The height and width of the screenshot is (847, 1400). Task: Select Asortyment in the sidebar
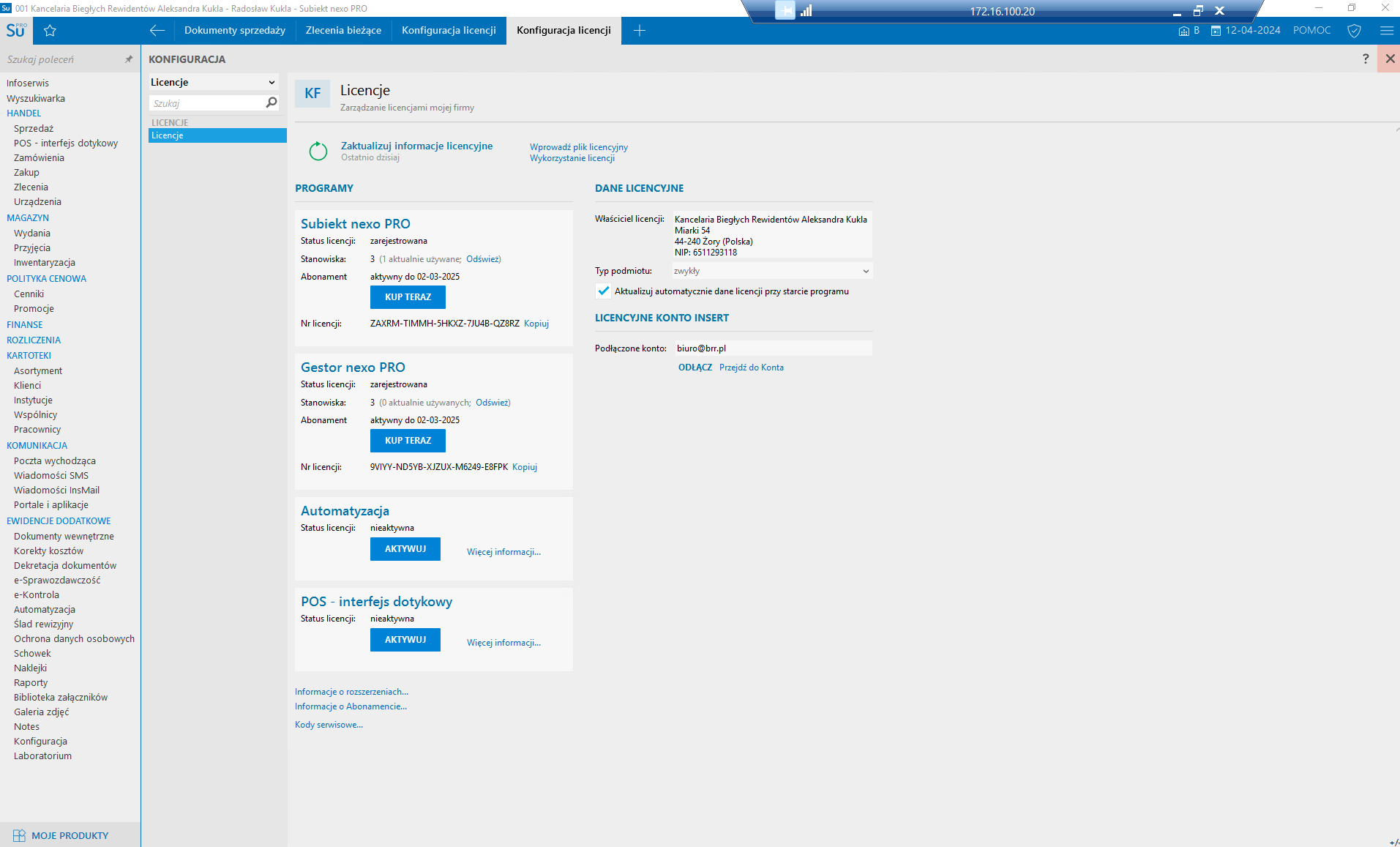tap(38, 371)
